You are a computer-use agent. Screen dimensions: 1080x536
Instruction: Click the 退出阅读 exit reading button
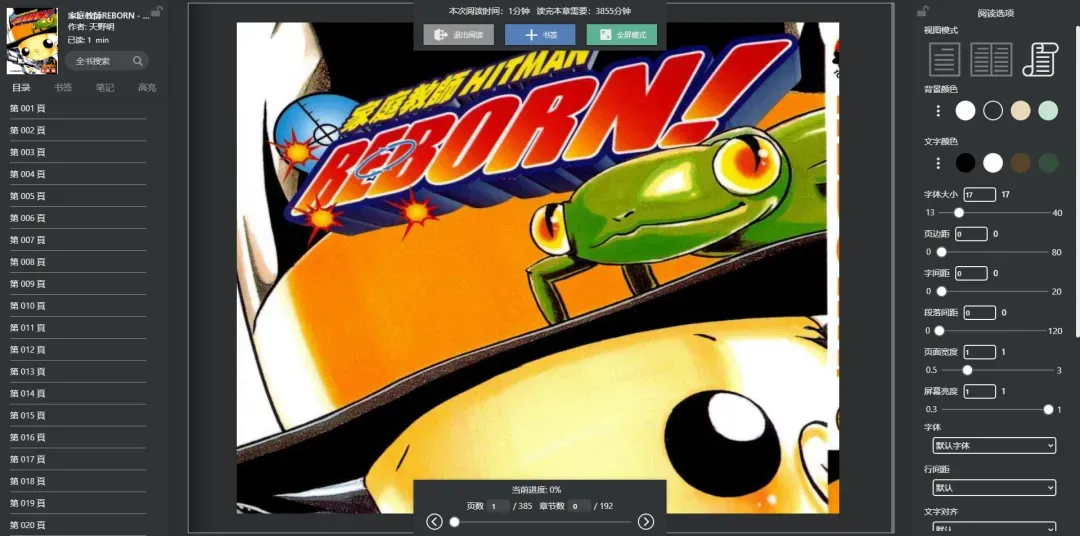[459, 34]
